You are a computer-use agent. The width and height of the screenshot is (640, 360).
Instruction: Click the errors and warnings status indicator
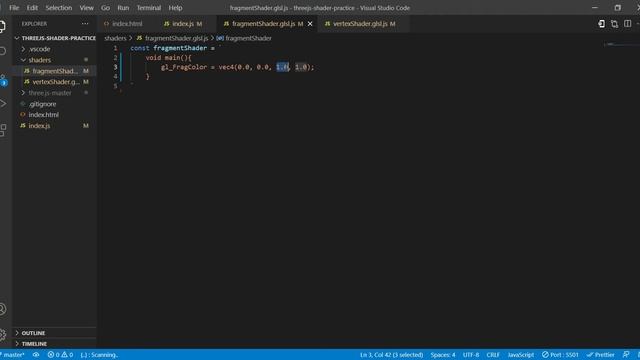coord(60,355)
